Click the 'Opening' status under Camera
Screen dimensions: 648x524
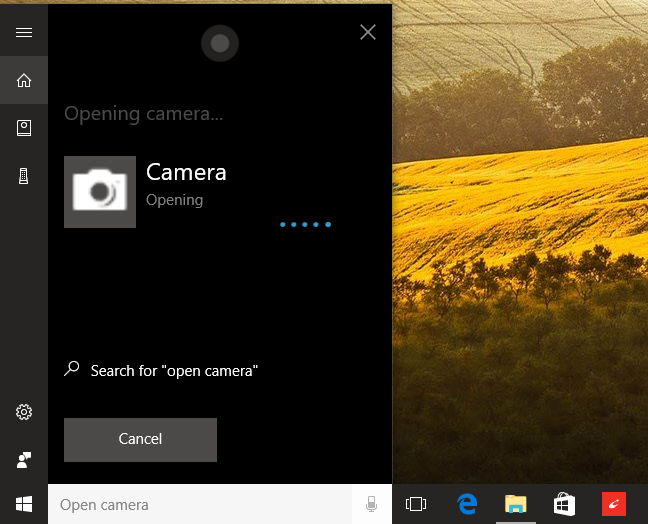[x=174, y=200]
